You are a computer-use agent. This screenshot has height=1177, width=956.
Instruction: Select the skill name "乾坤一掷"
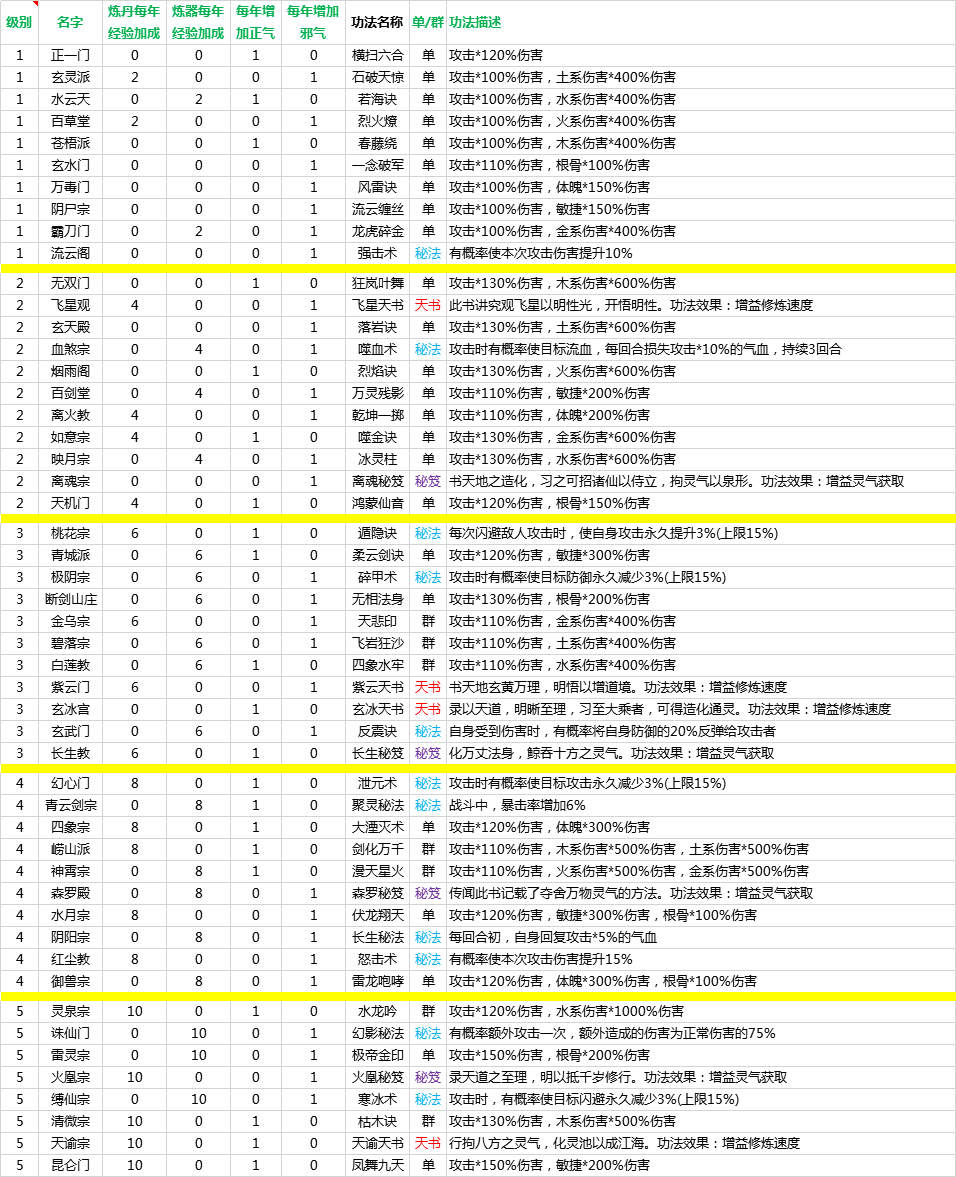[377, 415]
